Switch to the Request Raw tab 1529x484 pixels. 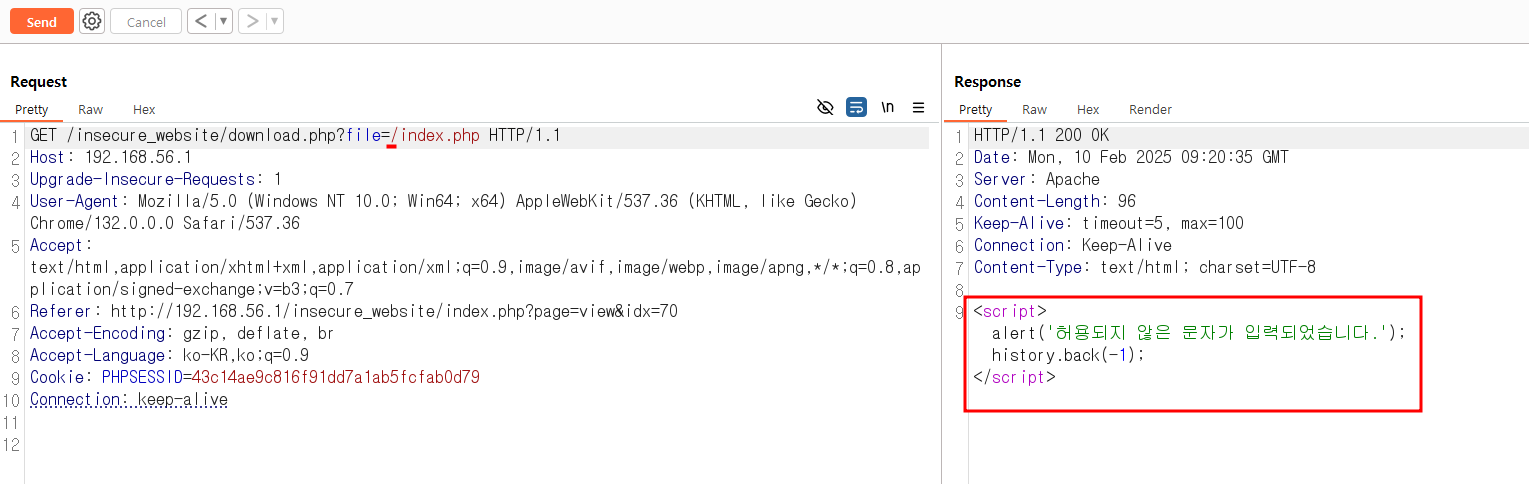click(91, 110)
